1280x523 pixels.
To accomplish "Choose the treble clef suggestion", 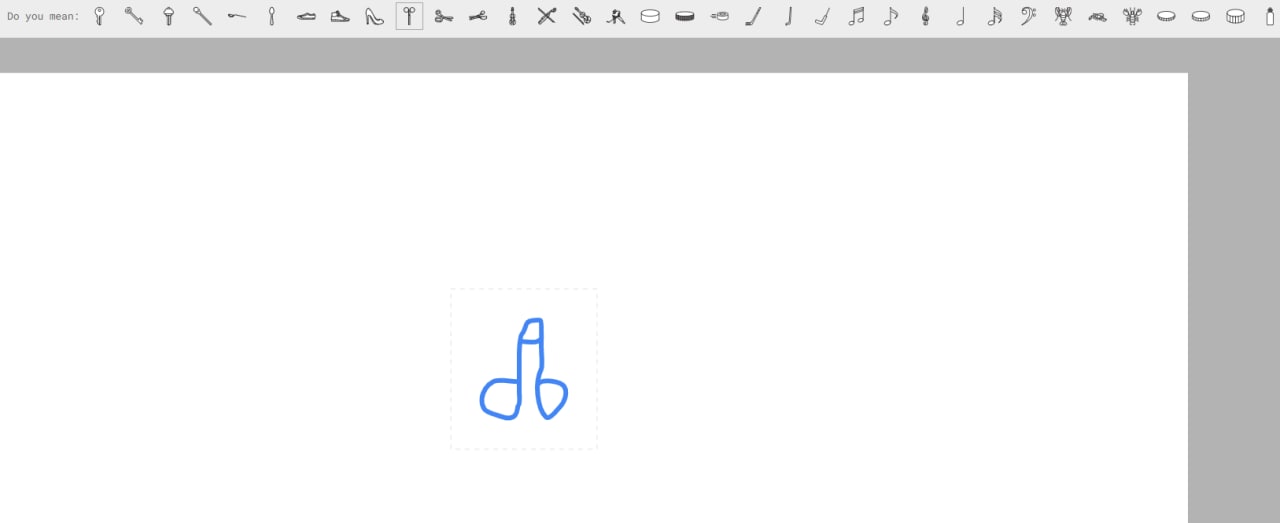I will point(925,16).
